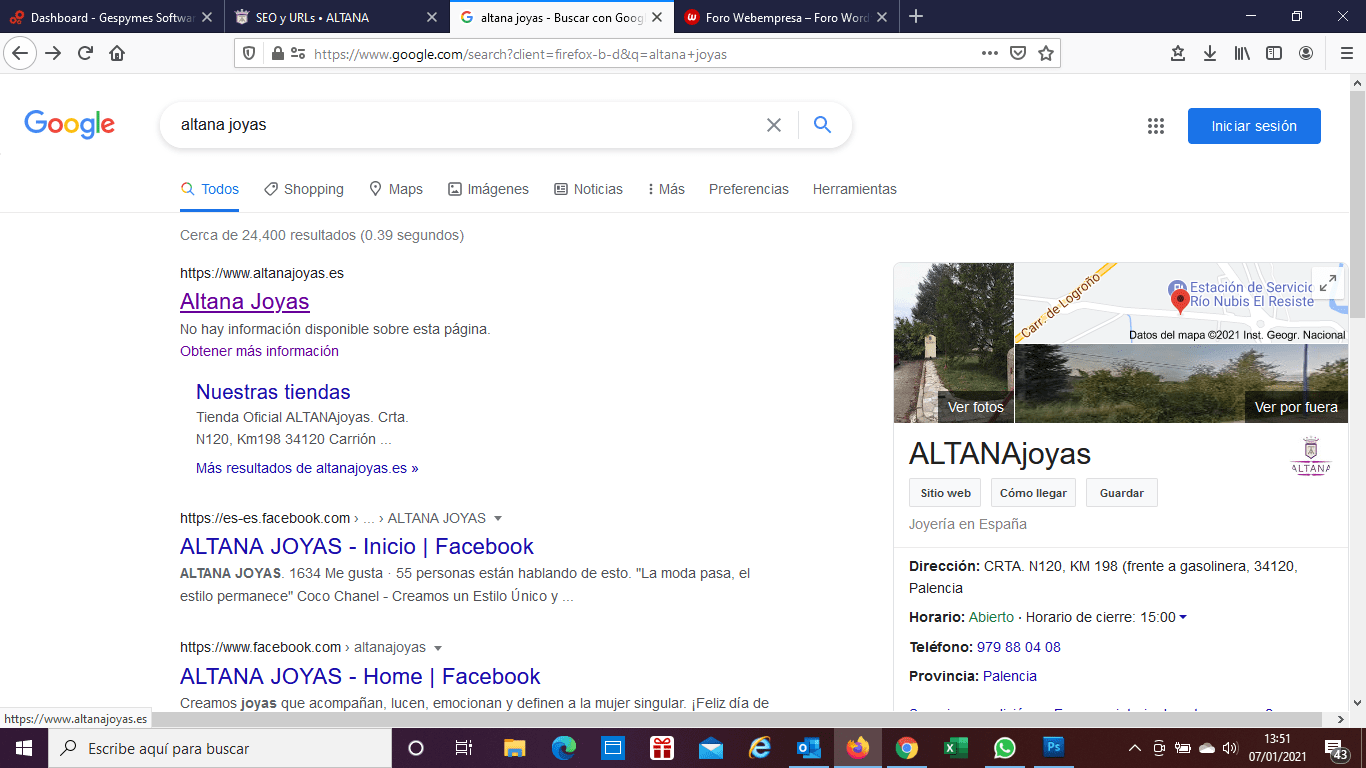Click the Guardar button
This screenshot has width=1366, height=768.
click(1122, 493)
